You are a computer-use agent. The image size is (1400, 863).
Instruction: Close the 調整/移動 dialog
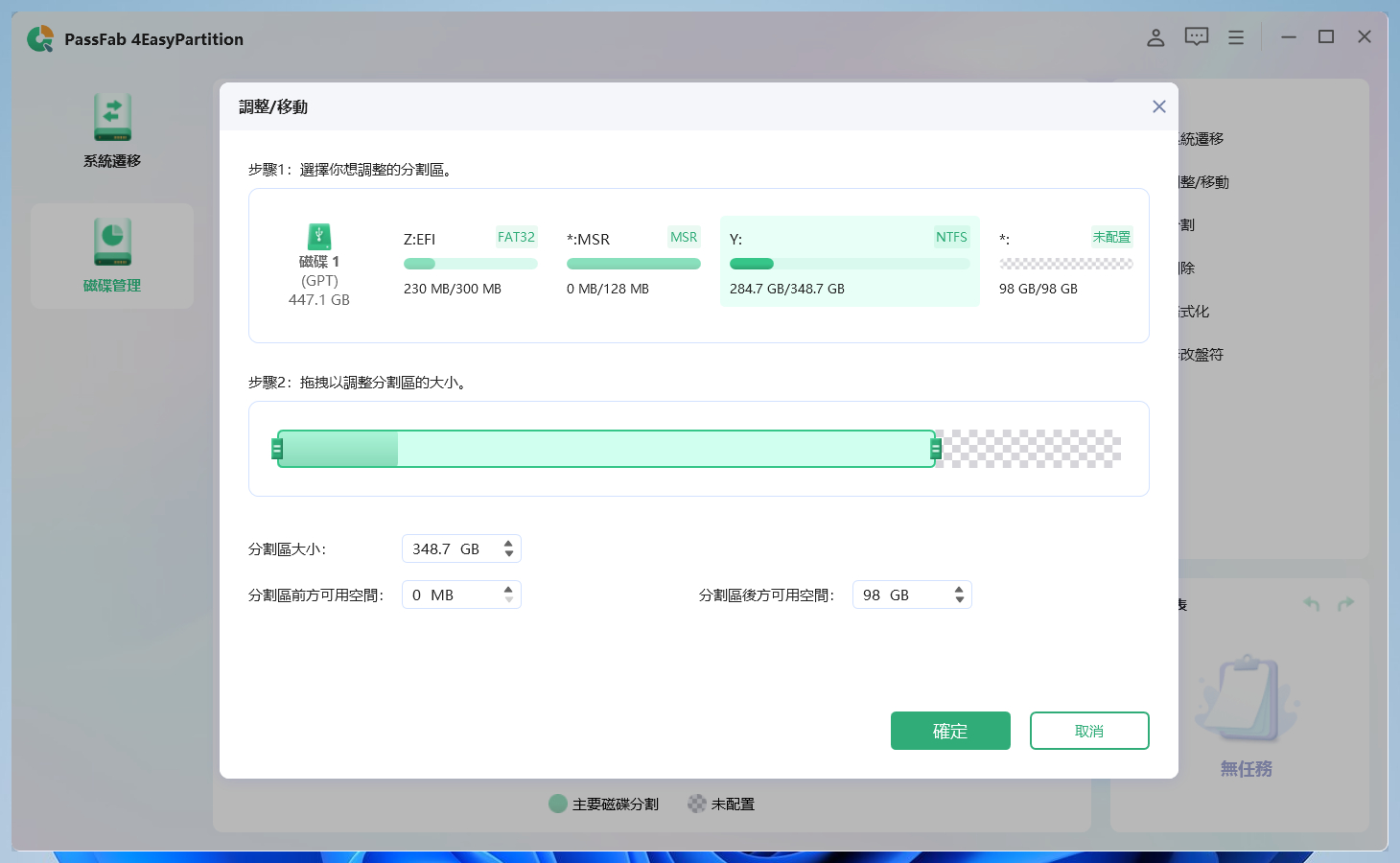(x=1158, y=106)
